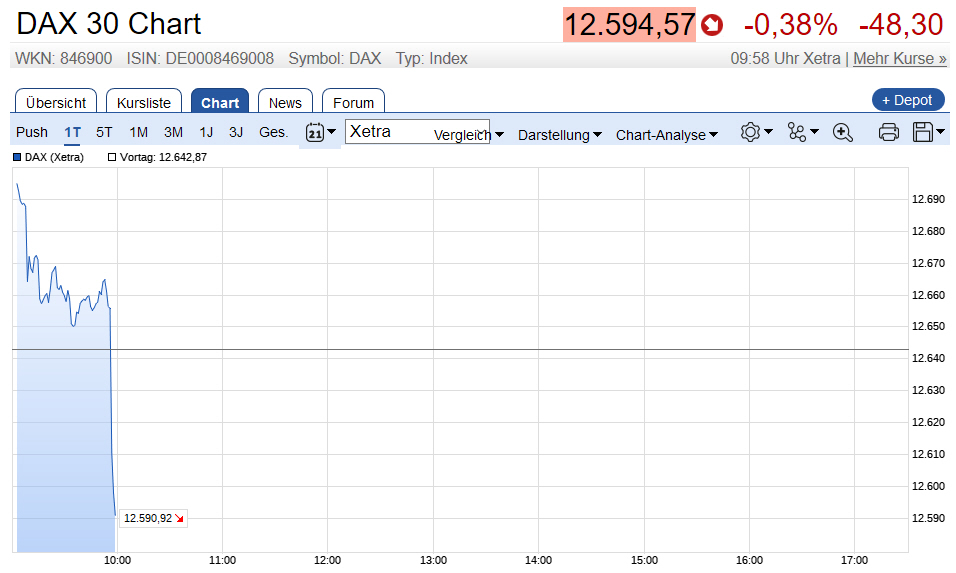Image resolution: width=956 pixels, height=573 pixels.
Task: Click the WKN 846900 text
Action: [x=63, y=59]
